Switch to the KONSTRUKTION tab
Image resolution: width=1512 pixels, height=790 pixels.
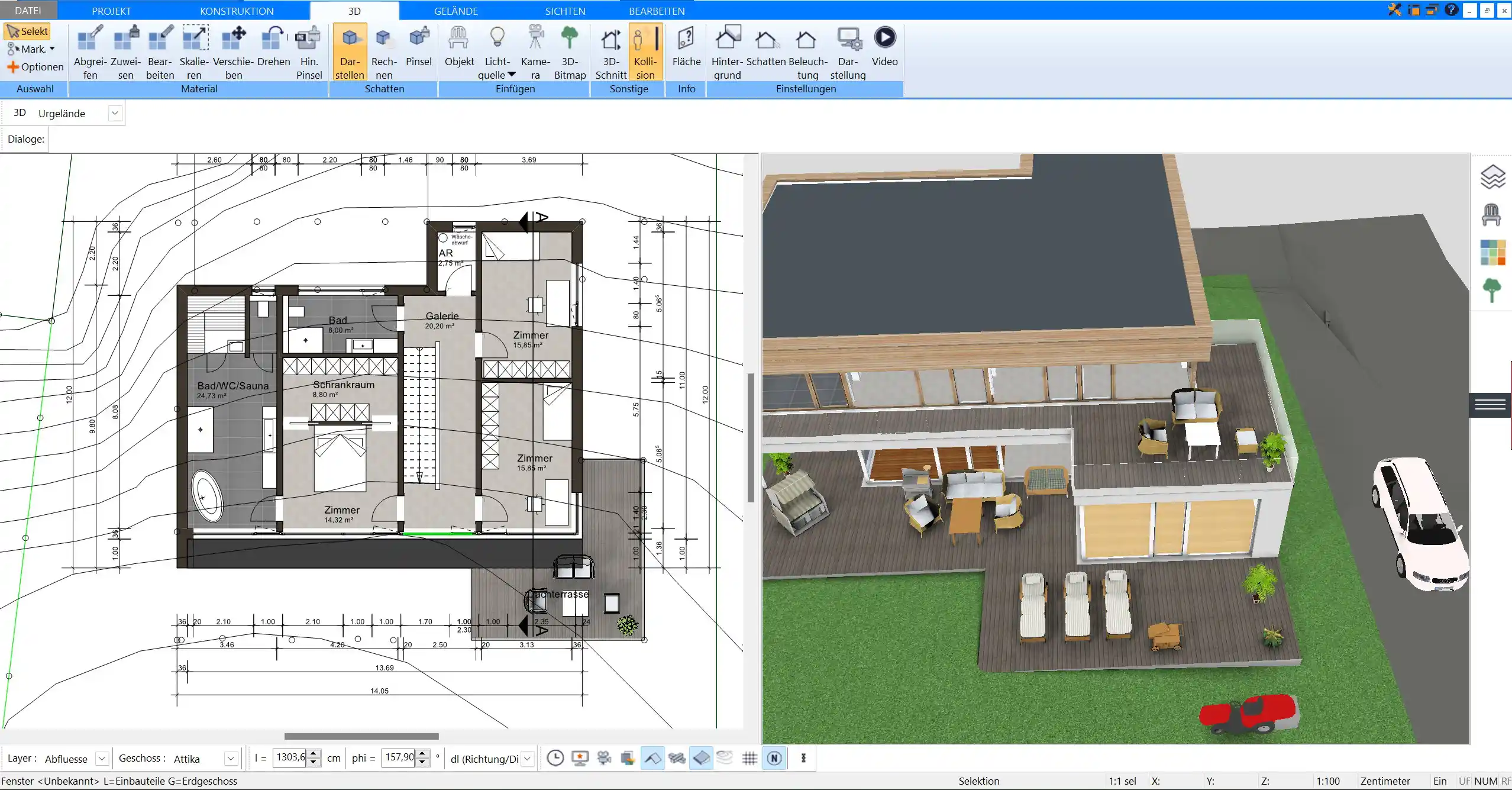[237, 11]
